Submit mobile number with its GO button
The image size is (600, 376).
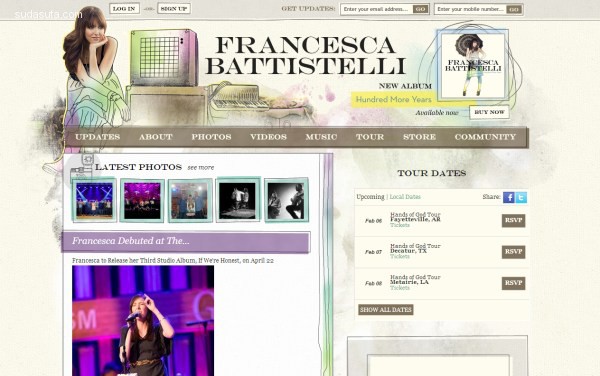click(514, 9)
